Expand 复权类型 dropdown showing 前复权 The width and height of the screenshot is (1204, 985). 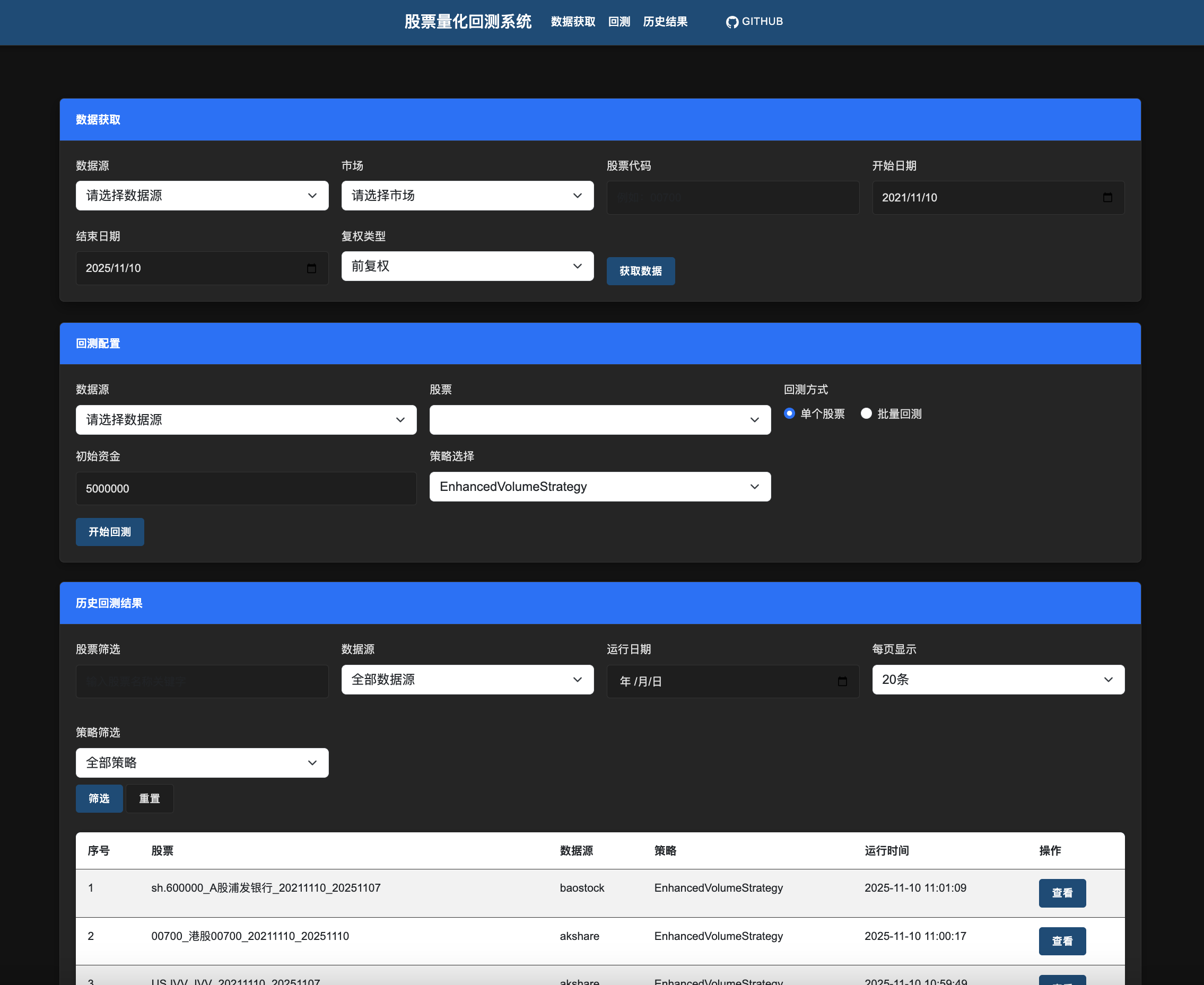pyautogui.click(x=467, y=266)
